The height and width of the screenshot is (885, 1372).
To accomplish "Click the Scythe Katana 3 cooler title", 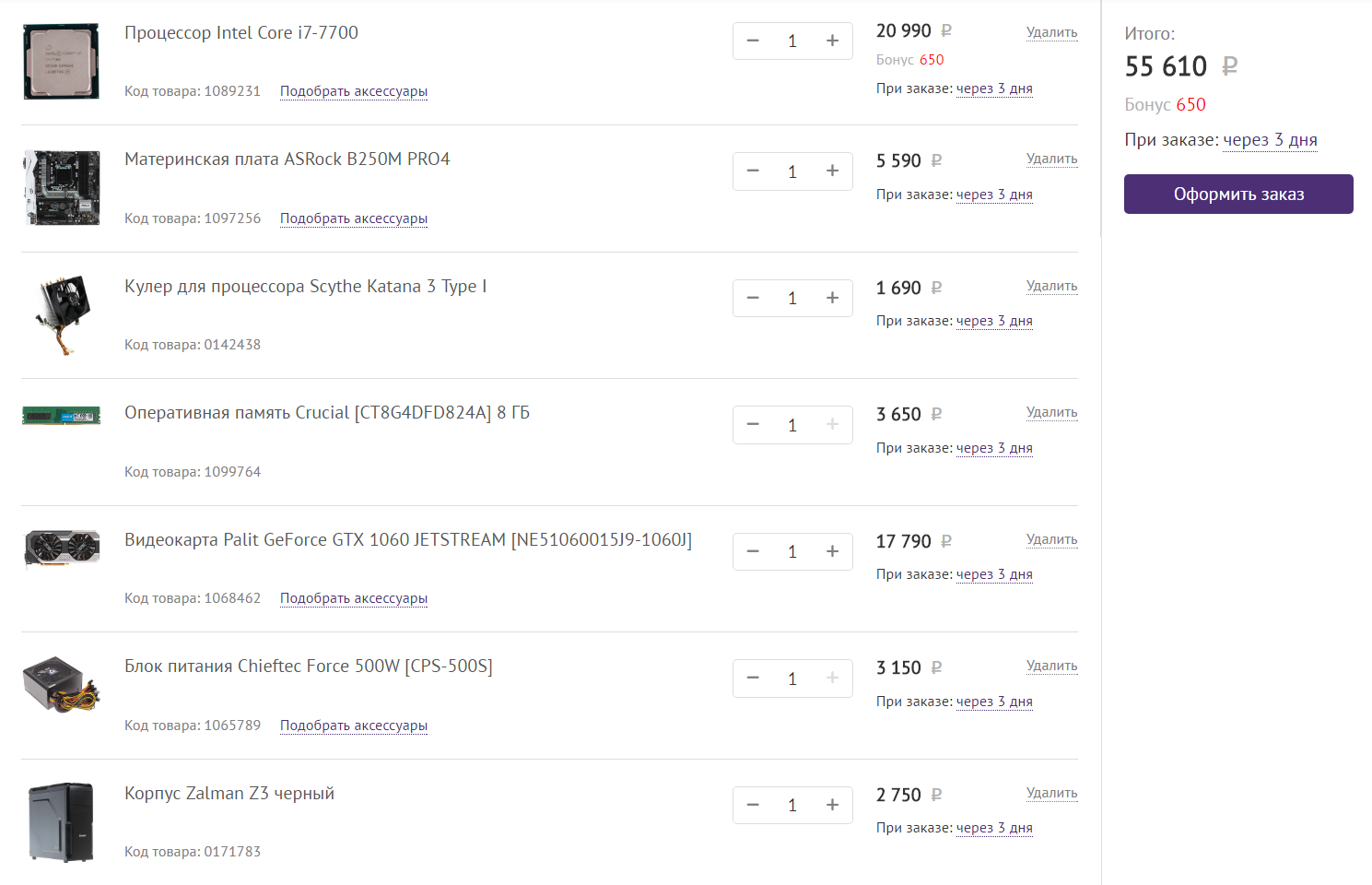I will pos(306,287).
